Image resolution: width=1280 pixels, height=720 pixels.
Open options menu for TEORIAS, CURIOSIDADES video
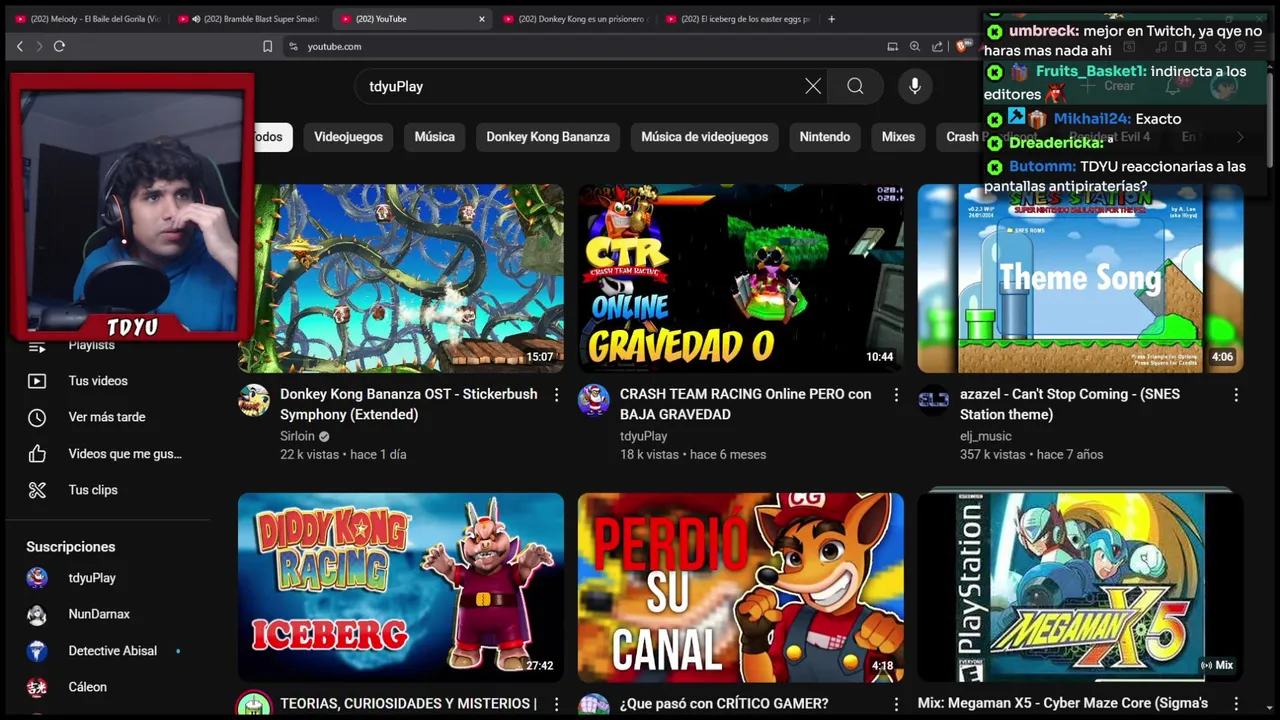coord(556,704)
